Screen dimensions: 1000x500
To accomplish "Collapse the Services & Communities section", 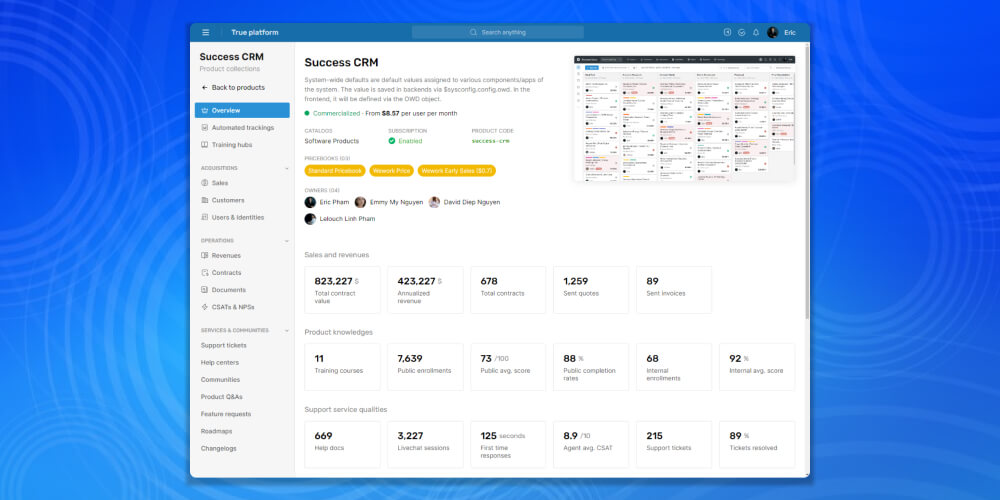I will [x=286, y=330].
